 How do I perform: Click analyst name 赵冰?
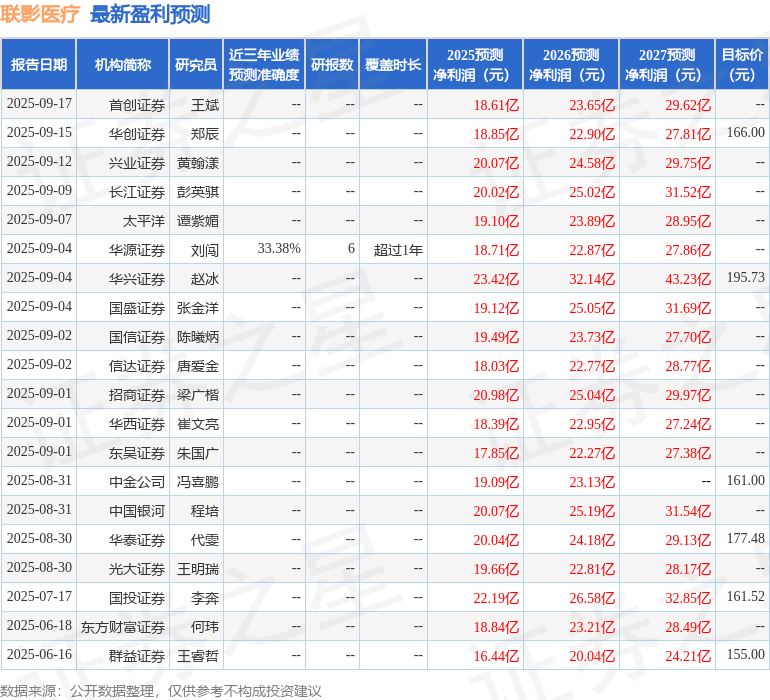(x=204, y=279)
